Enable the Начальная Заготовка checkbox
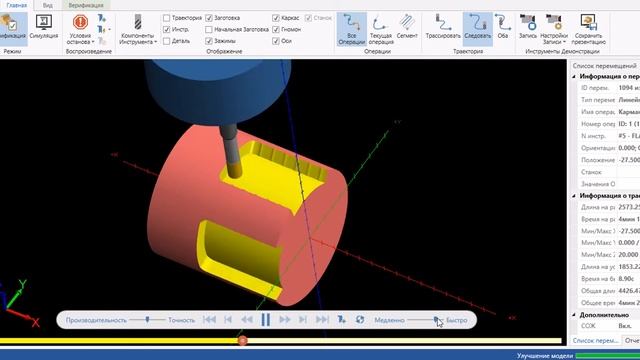The height and width of the screenshot is (360, 640). pyautogui.click(x=209, y=29)
